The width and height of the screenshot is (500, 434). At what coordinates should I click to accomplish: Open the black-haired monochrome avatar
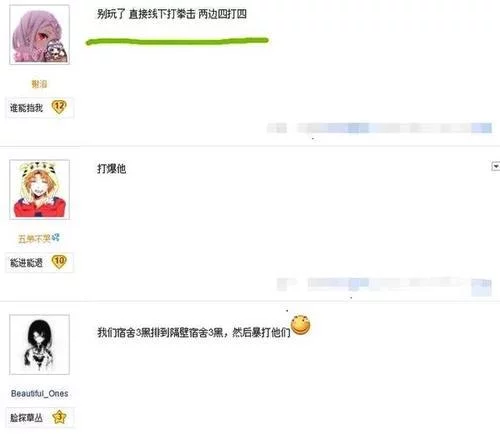[40, 344]
